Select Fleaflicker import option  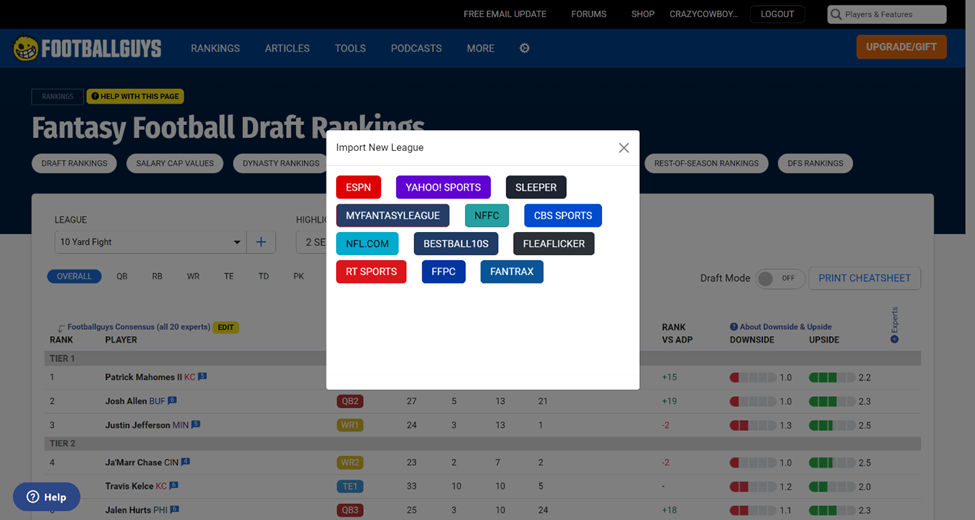click(553, 243)
